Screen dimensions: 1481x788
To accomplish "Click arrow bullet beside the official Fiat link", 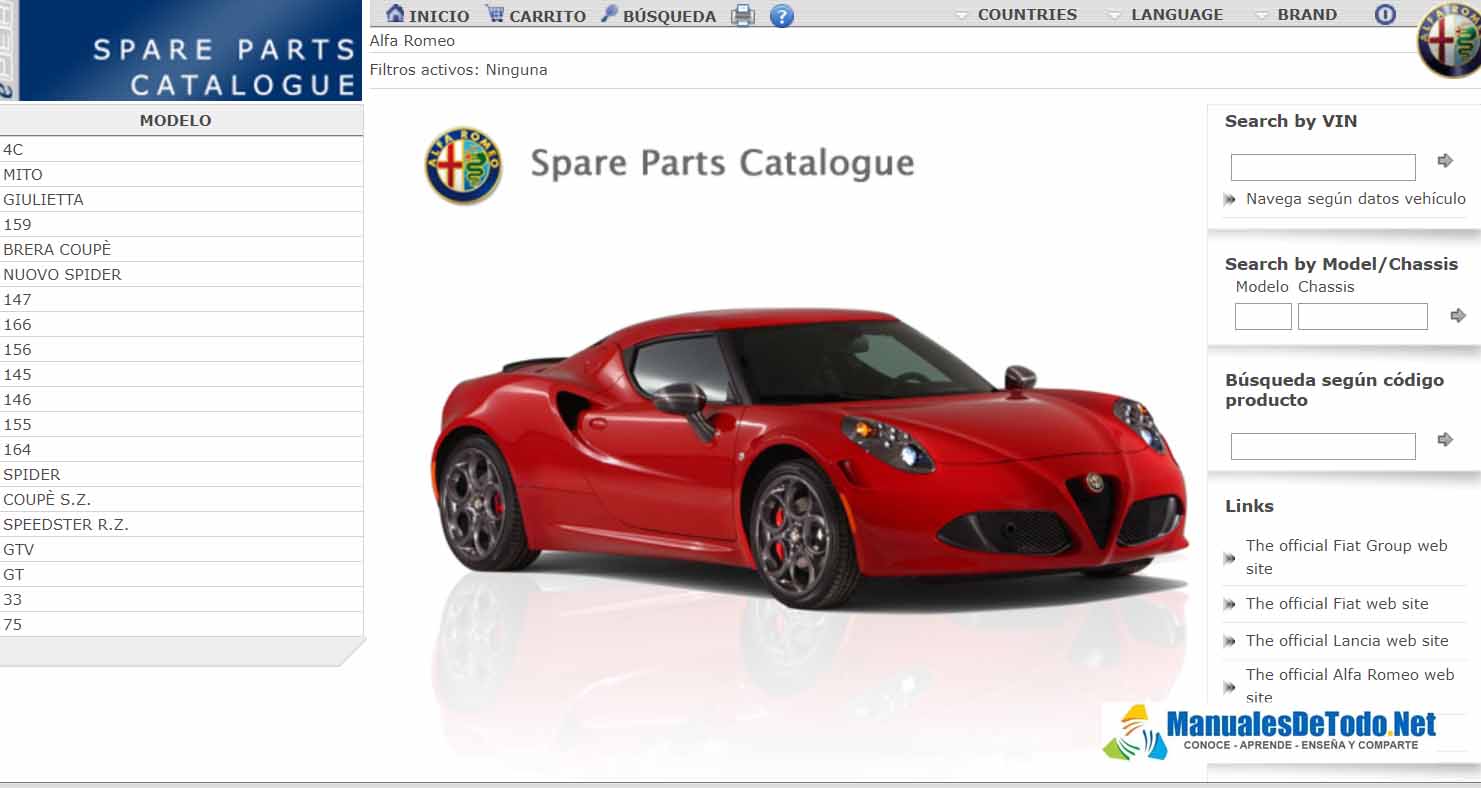I will point(1230,605).
